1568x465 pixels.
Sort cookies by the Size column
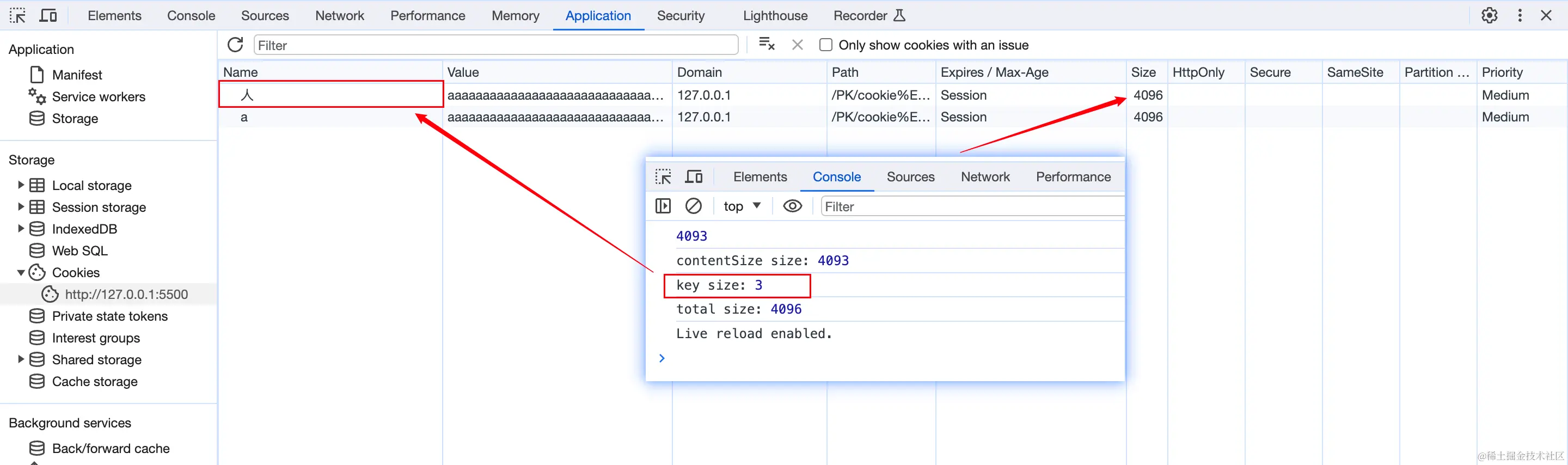pos(1147,72)
